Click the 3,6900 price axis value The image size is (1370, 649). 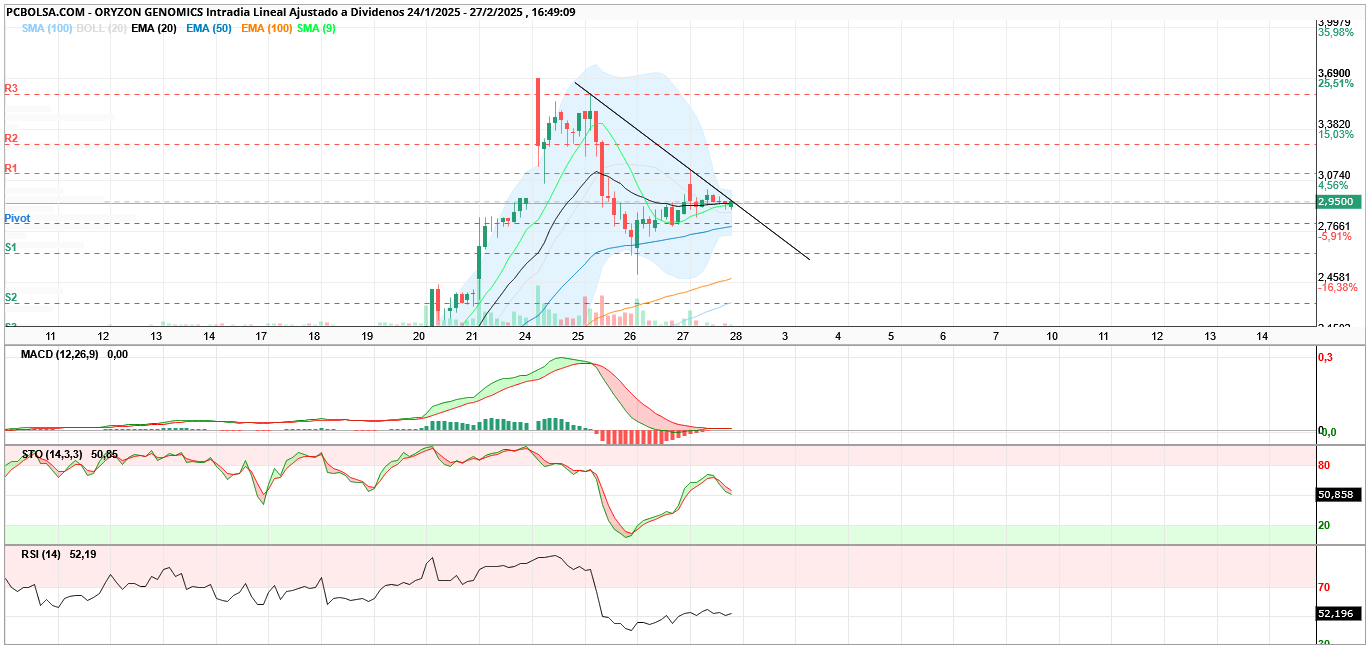coord(1335,73)
